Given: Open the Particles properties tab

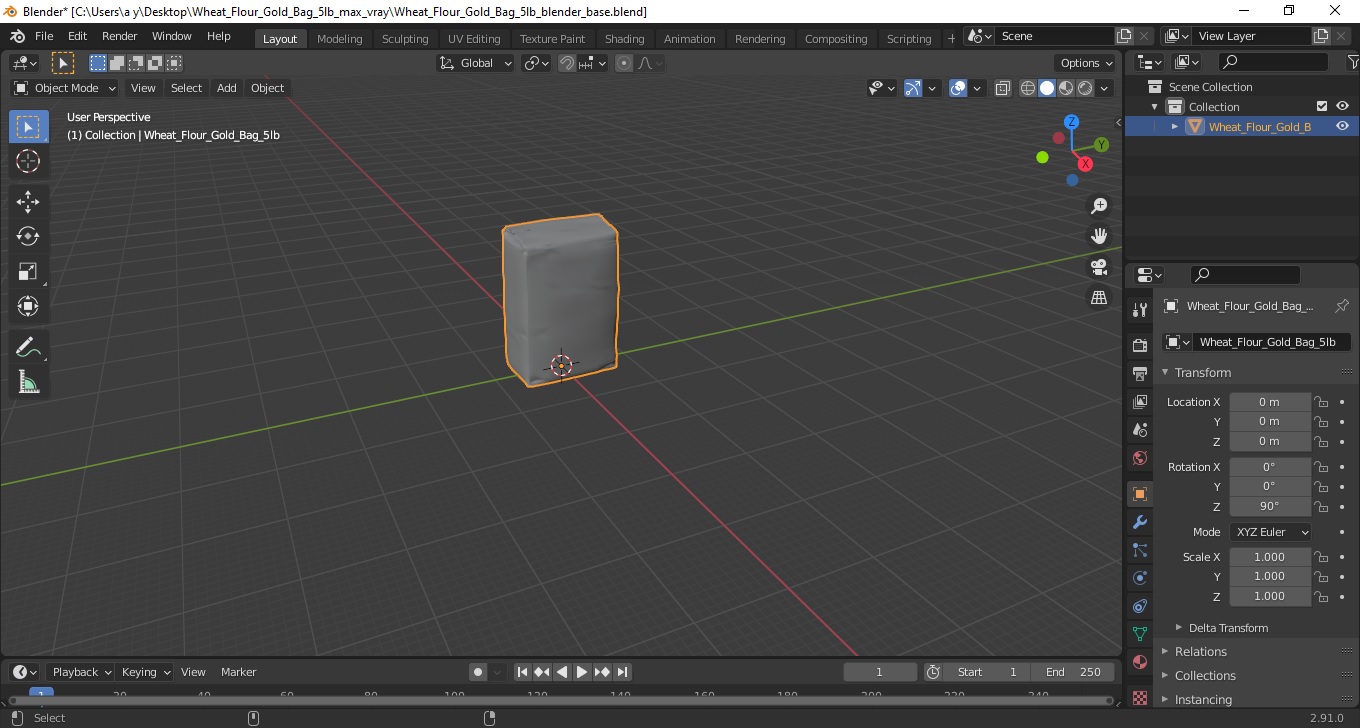Looking at the screenshot, I should point(1140,550).
